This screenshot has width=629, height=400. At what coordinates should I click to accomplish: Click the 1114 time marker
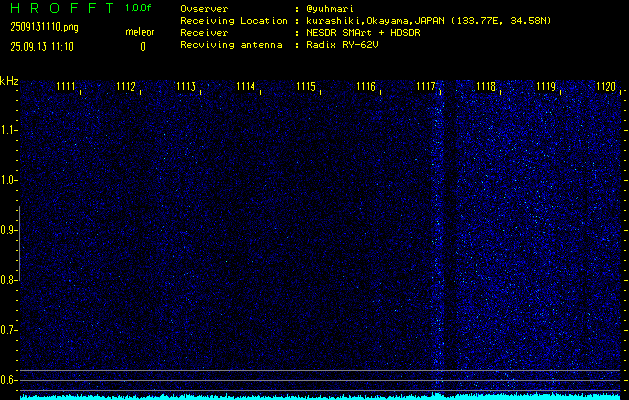246,86
